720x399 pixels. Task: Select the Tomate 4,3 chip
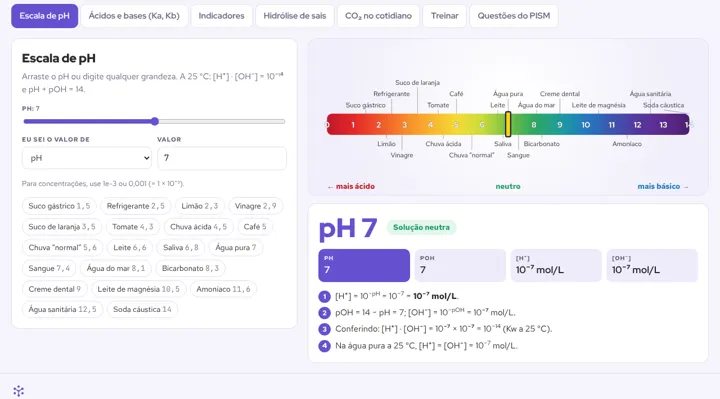(133, 227)
